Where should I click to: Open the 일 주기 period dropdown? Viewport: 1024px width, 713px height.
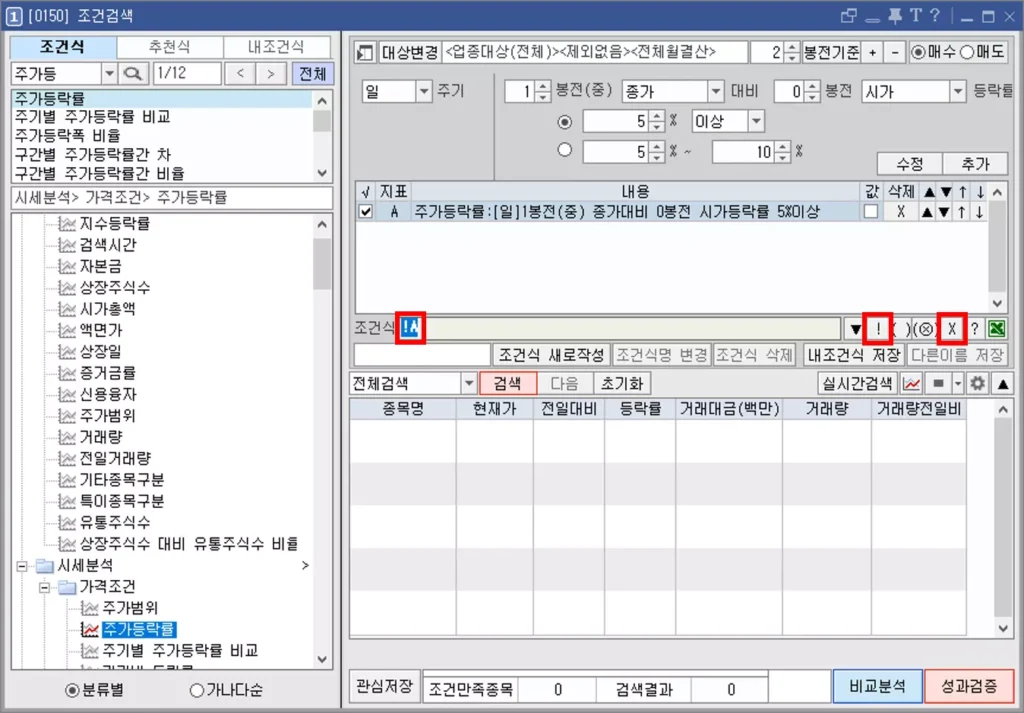tap(424, 91)
